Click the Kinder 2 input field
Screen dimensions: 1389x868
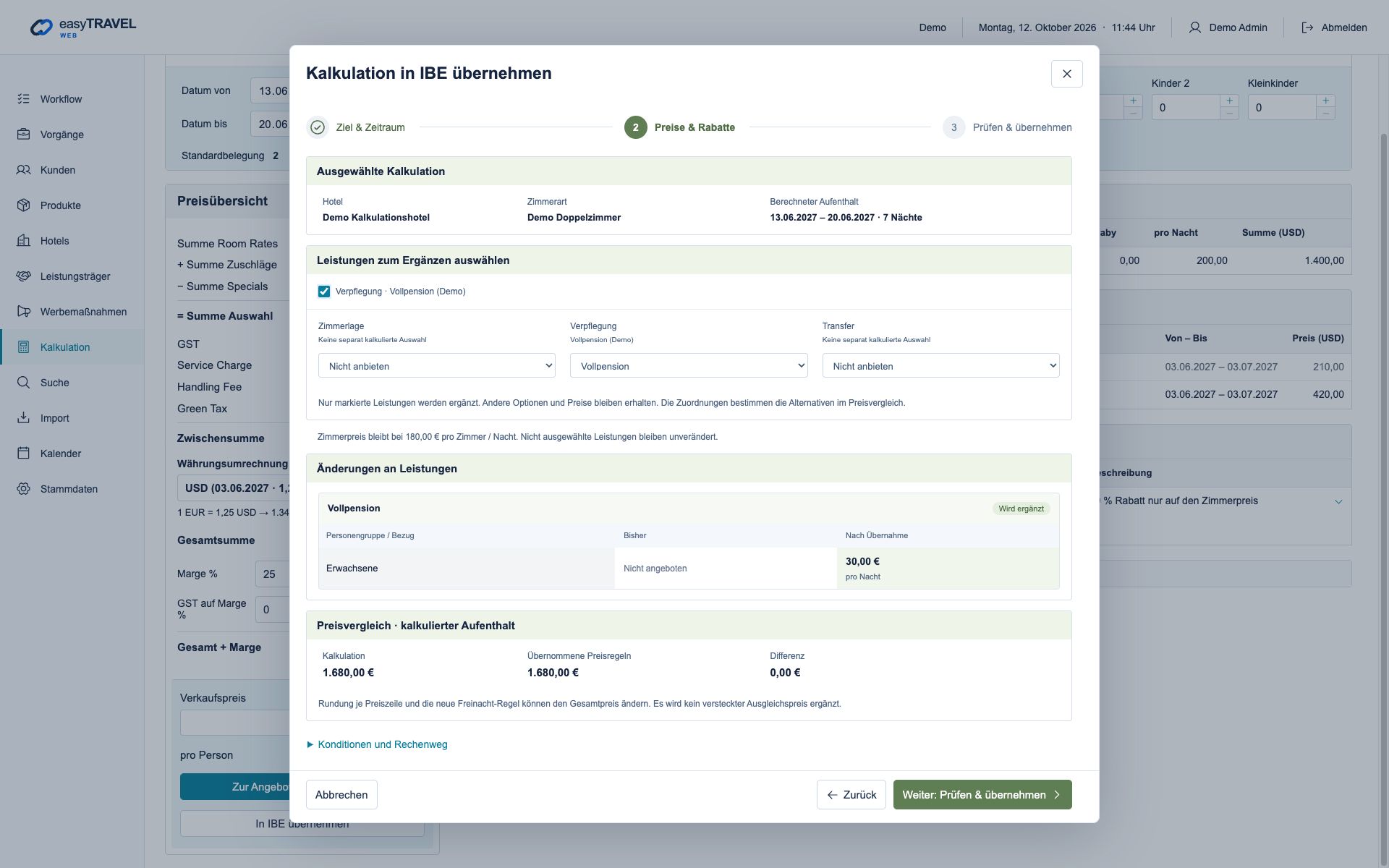coord(1186,107)
